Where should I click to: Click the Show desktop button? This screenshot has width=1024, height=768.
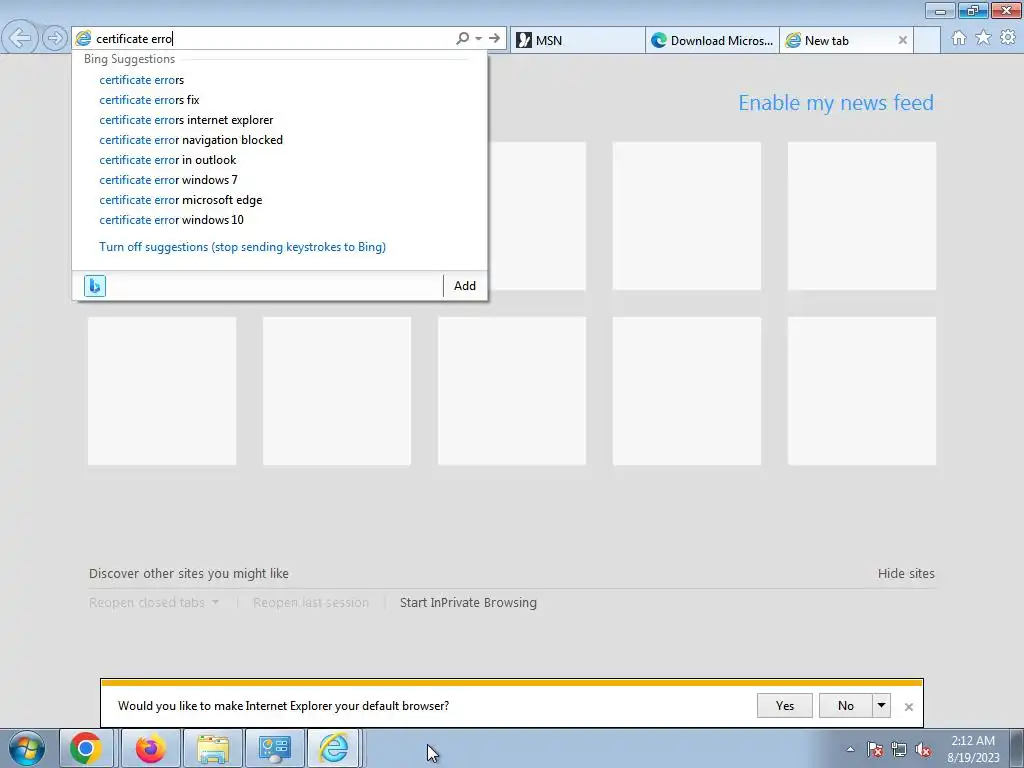(1017, 748)
